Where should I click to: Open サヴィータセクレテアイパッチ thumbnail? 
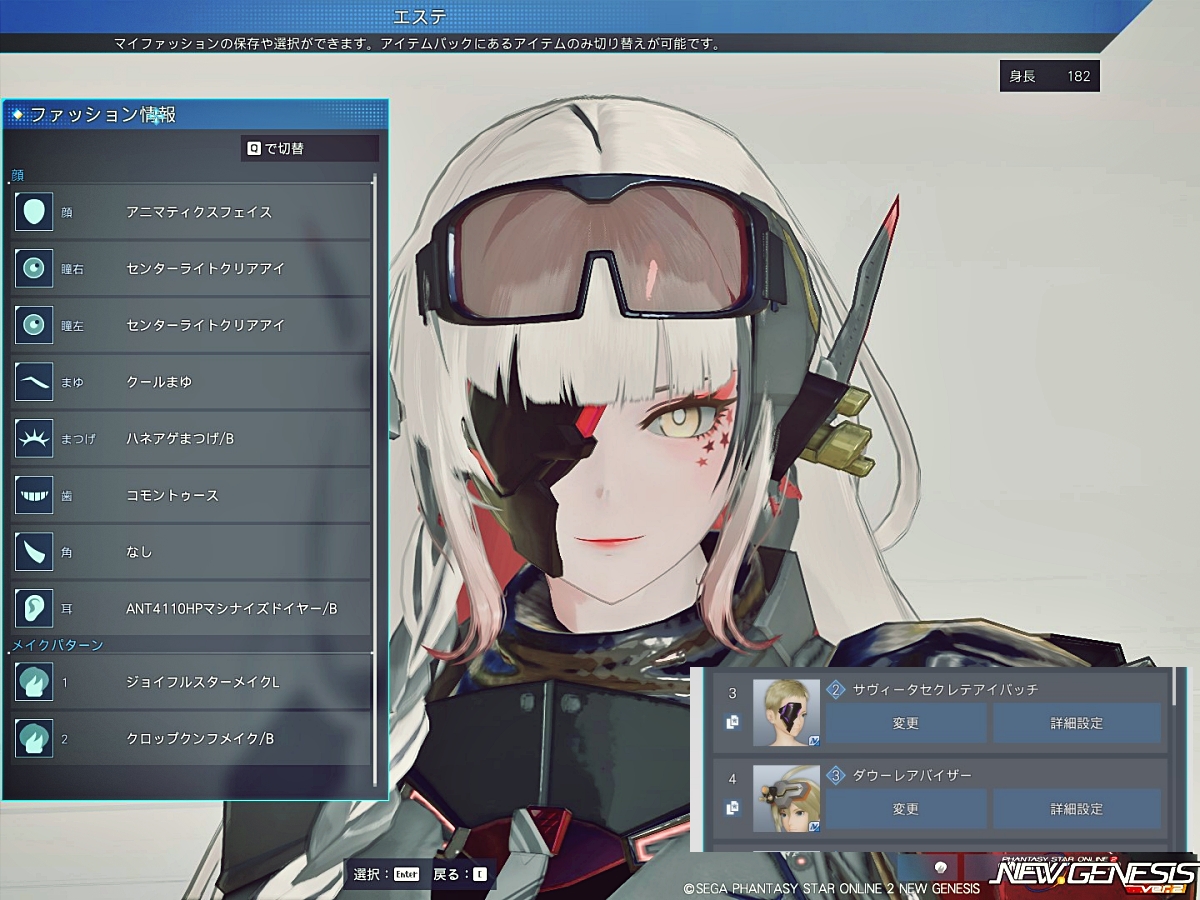[x=786, y=713]
